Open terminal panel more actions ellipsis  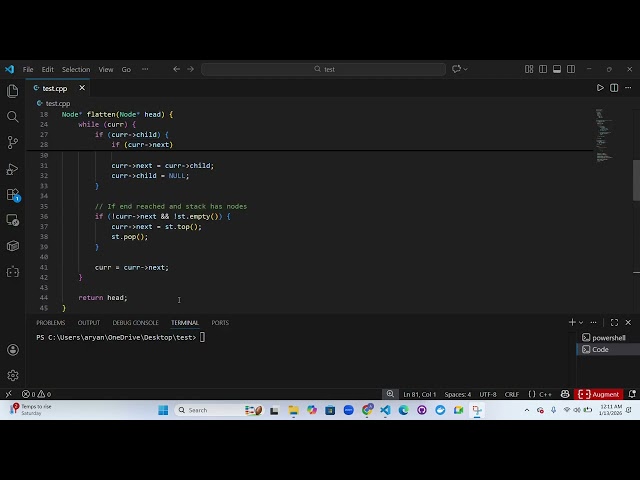[x=593, y=322]
